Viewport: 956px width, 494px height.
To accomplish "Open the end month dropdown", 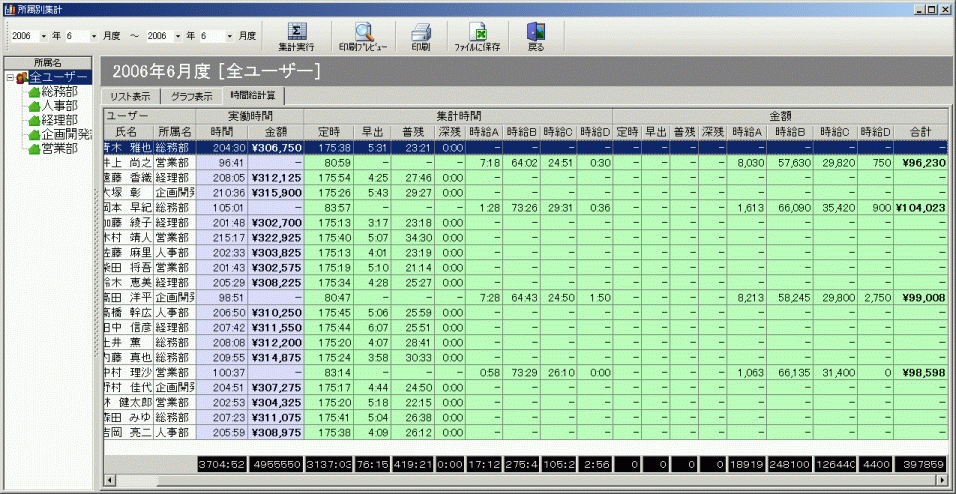I will point(229,37).
